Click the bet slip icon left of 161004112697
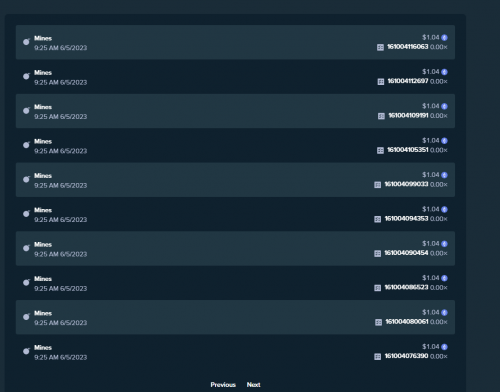The height and width of the screenshot is (392, 500). [381, 82]
